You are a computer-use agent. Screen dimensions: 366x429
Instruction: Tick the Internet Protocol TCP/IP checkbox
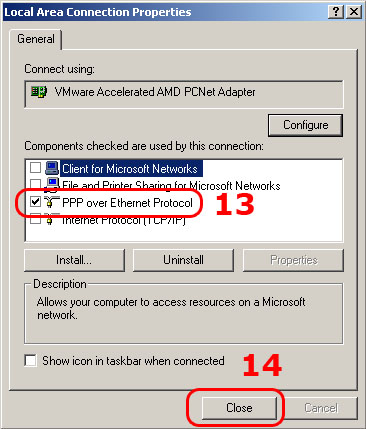[35, 219]
